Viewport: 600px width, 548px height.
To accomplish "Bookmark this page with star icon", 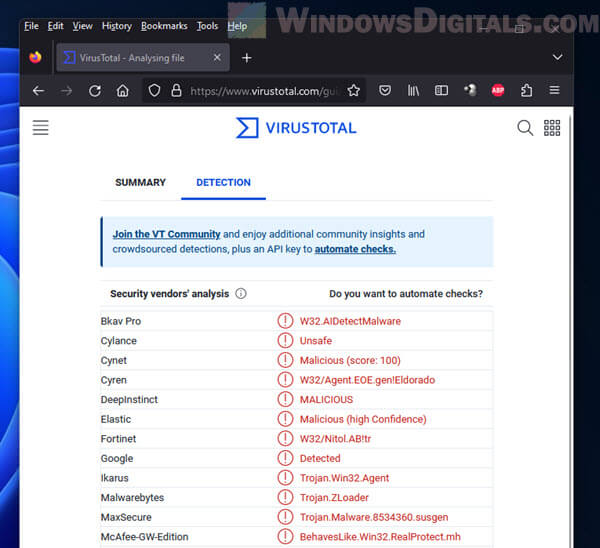I will coord(354,91).
